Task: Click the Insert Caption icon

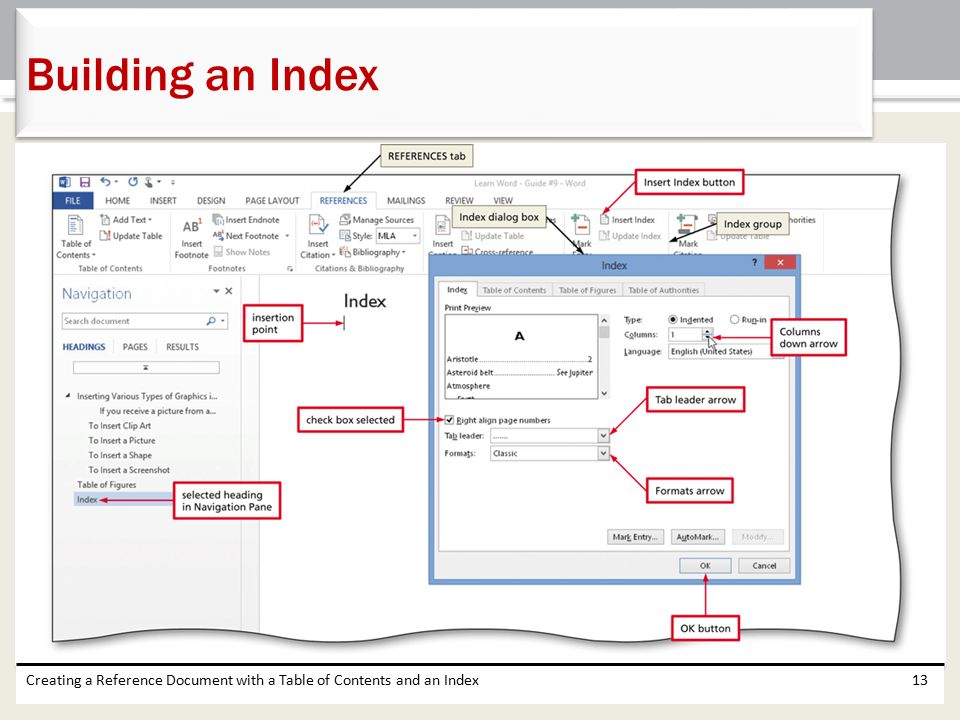Action: (x=443, y=225)
